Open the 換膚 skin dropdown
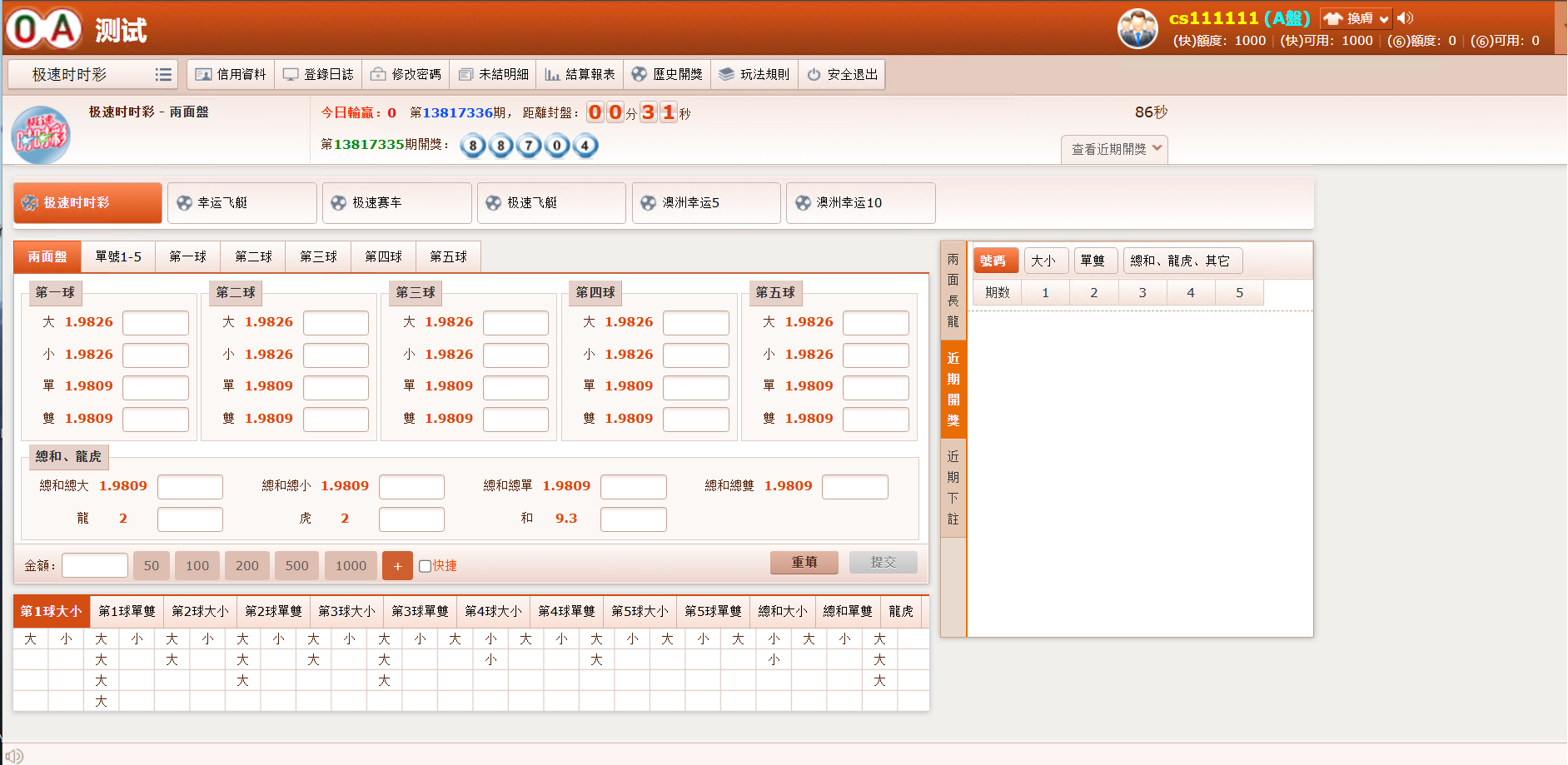The image size is (1568, 765). 1356,18
